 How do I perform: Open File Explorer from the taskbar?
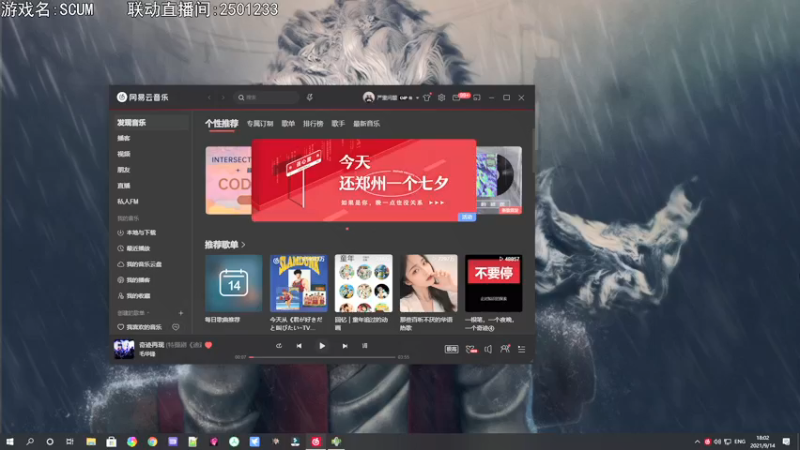(x=91, y=441)
